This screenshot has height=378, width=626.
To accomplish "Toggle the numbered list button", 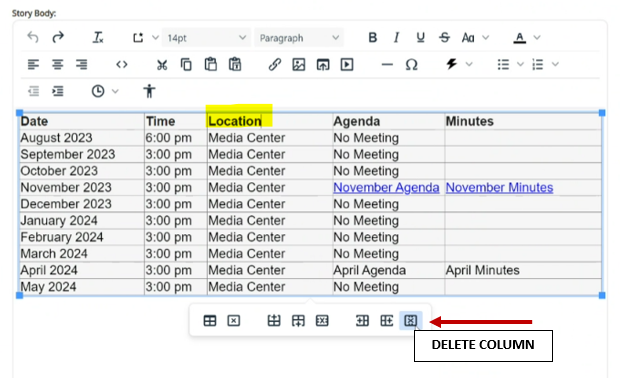I will [x=538, y=64].
